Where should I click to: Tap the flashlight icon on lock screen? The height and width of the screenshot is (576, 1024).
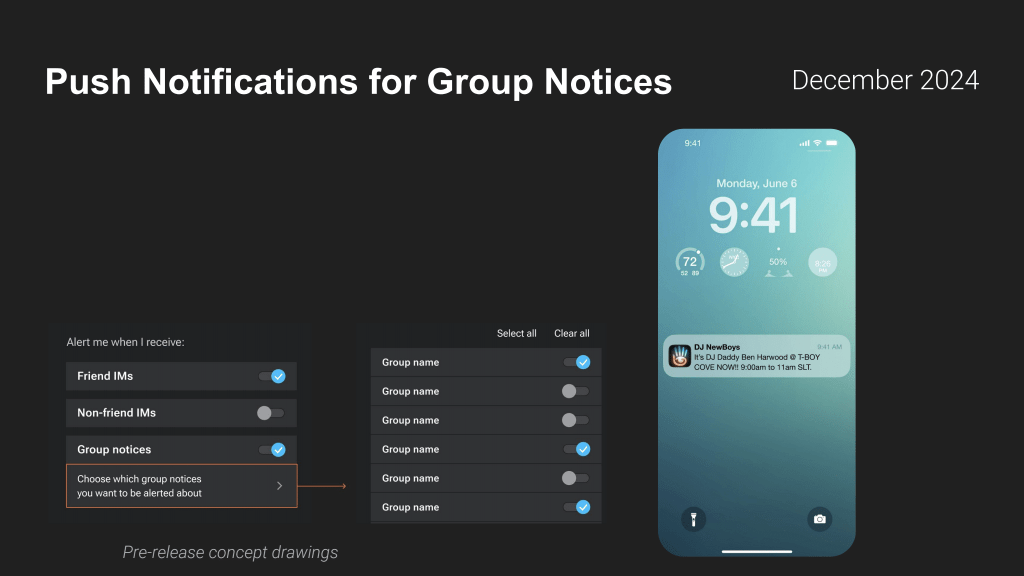pyautogui.click(x=691, y=518)
